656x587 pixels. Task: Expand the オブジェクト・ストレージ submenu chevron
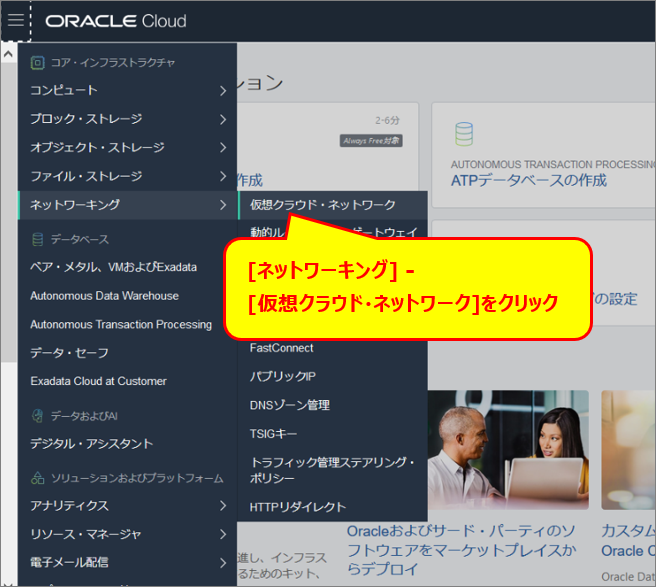223,147
